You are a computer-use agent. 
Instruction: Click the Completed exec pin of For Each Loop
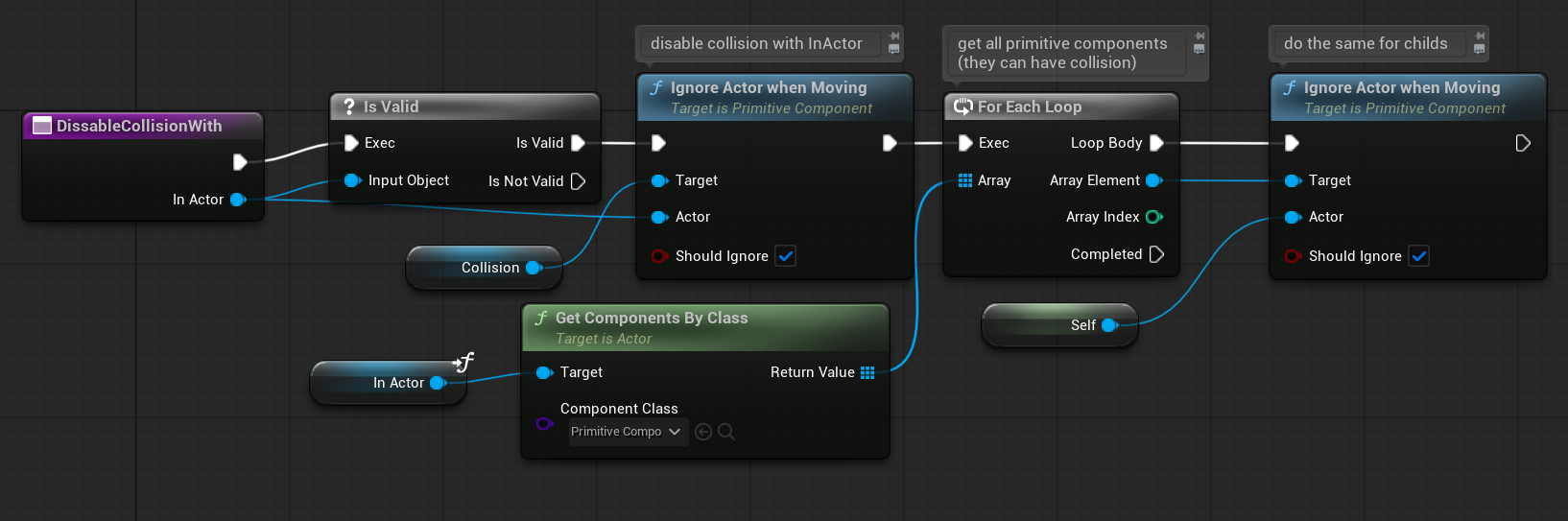point(1156,254)
